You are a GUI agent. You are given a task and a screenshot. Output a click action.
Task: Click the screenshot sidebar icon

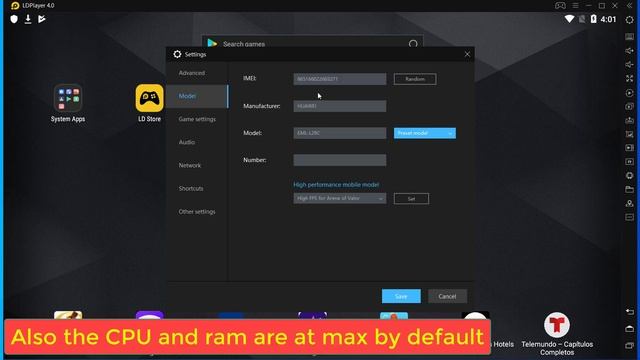629,134
